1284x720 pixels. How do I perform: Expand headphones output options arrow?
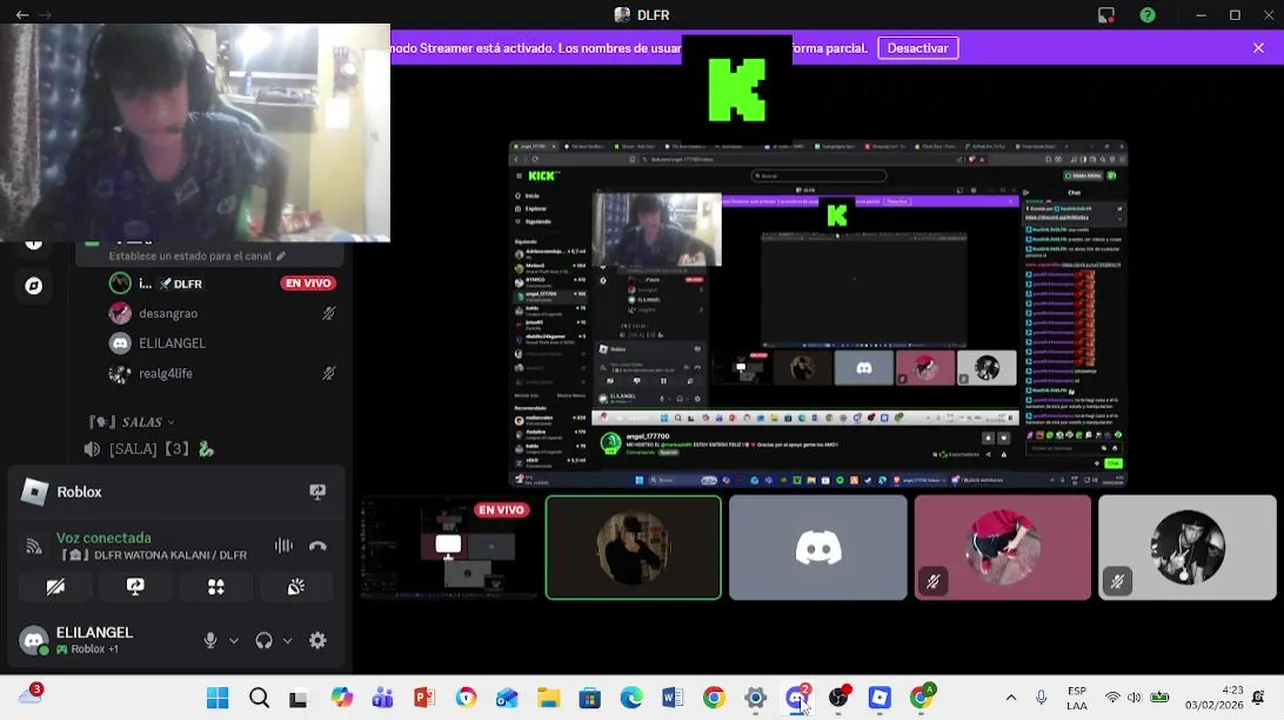tap(287, 641)
